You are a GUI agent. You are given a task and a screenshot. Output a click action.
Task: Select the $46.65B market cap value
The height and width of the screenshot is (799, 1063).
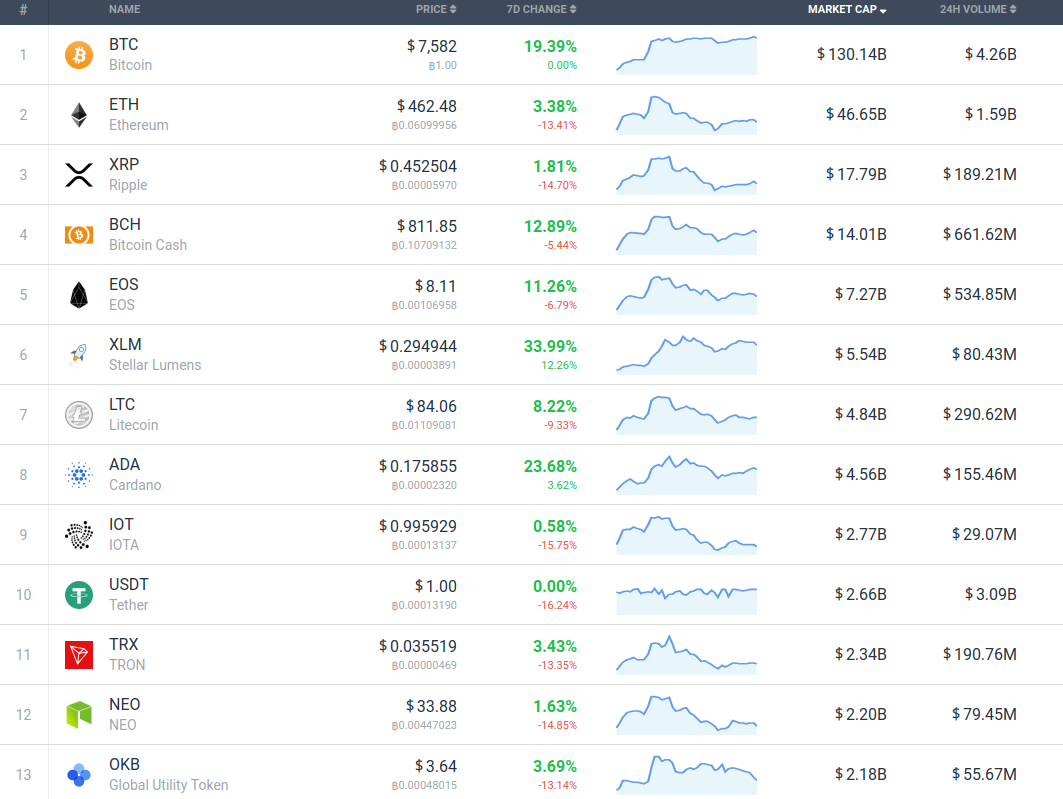[856, 115]
